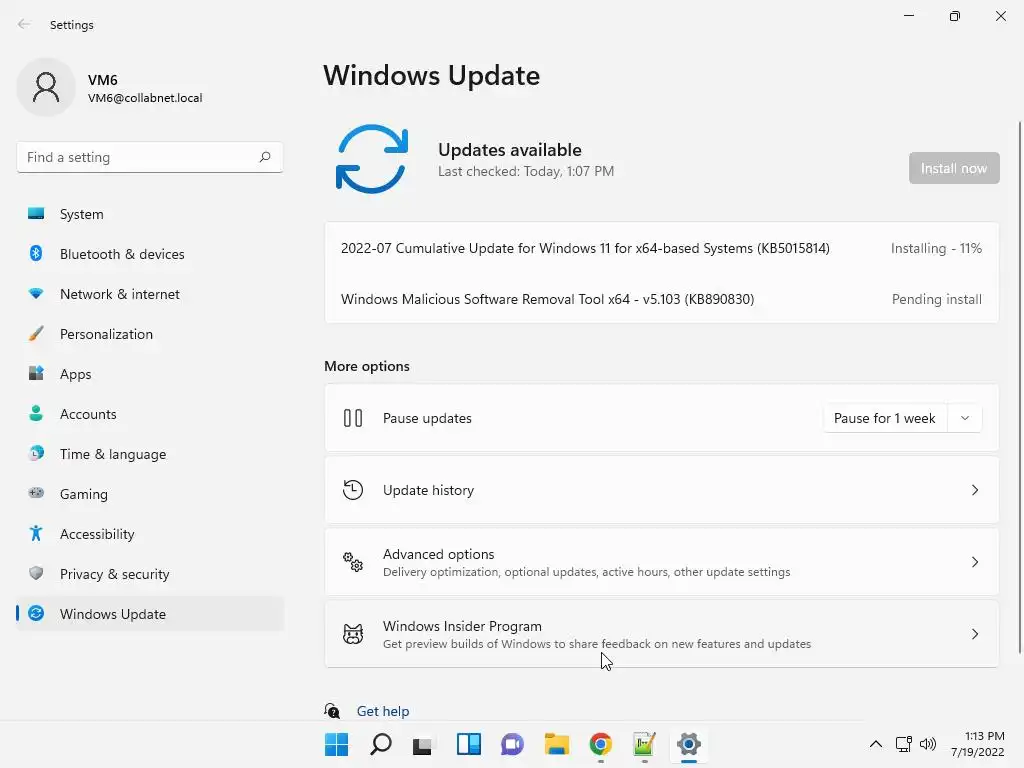Expand Windows Insider Program chevron

click(974, 633)
